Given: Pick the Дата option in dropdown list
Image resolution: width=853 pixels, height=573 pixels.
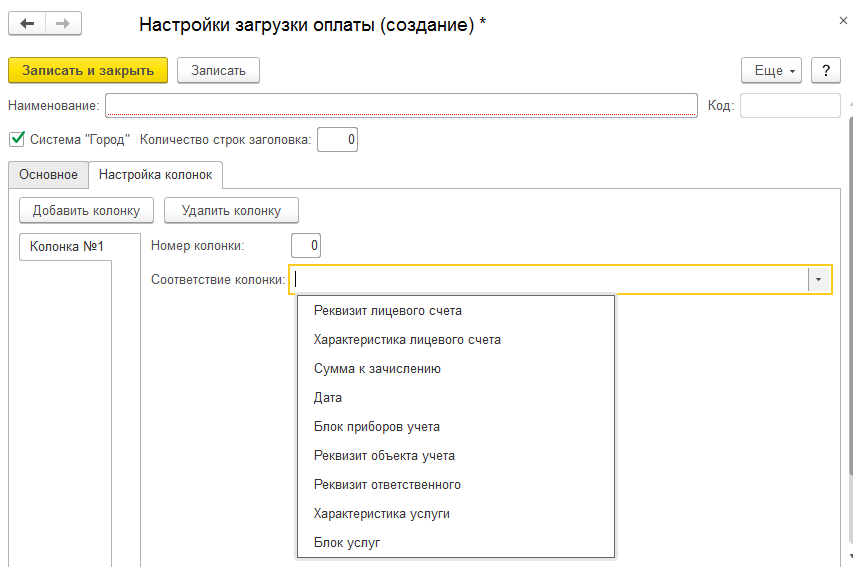Looking at the screenshot, I should (x=327, y=397).
